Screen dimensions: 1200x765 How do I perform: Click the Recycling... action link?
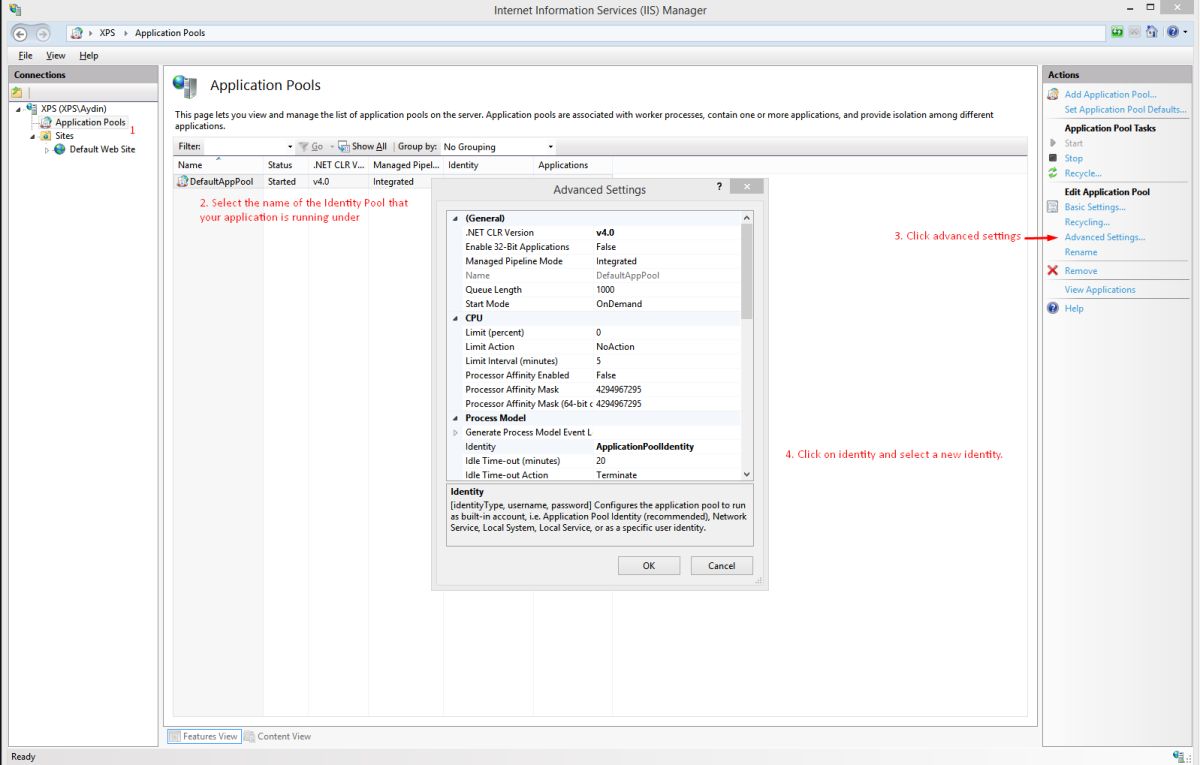[x=1087, y=222]
